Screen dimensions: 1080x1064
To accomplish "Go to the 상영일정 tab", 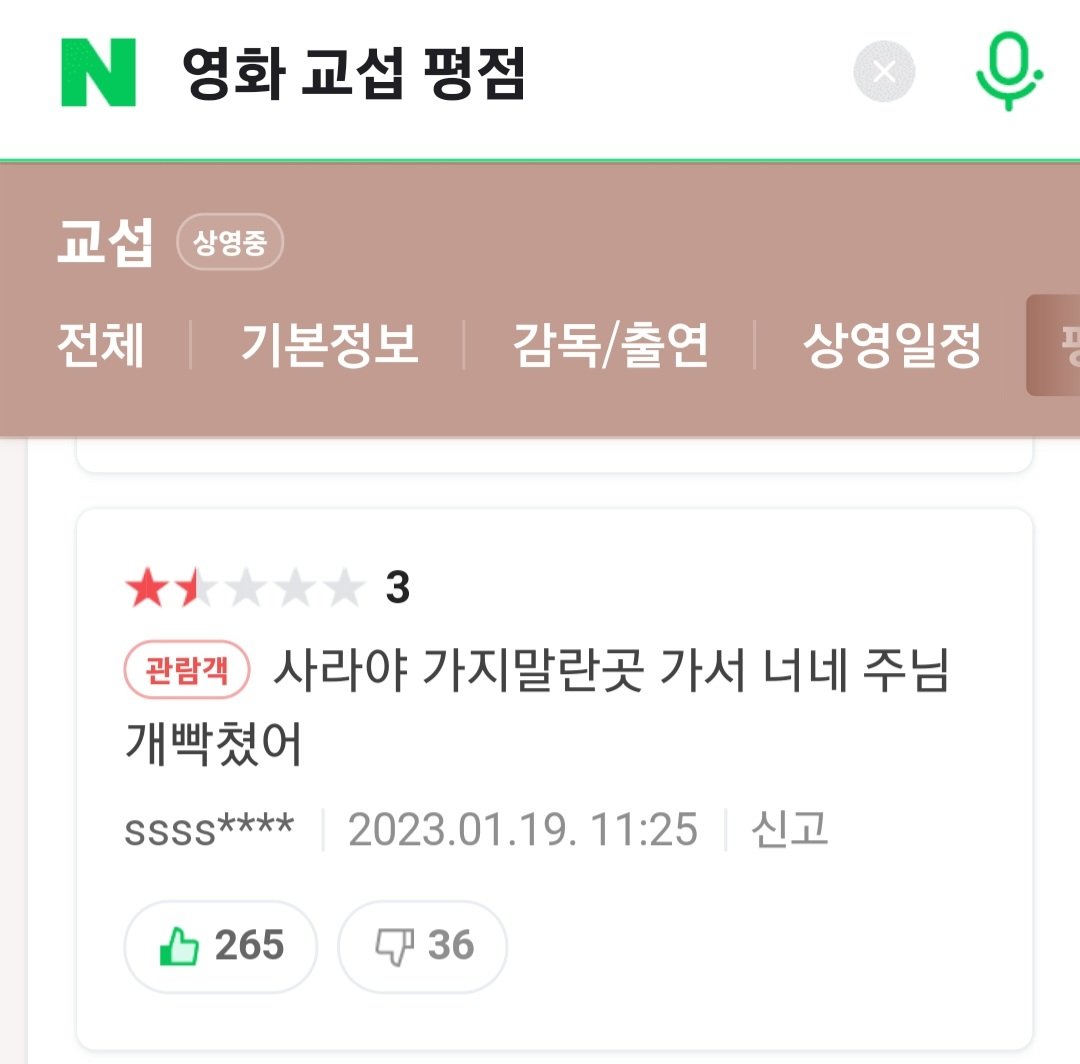I will tap(891, 346).
